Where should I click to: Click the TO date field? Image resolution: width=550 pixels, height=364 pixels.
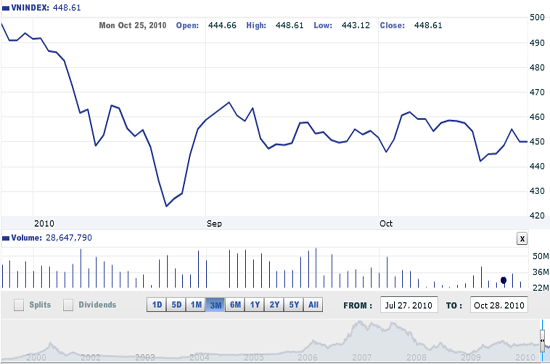click(499, 305)
